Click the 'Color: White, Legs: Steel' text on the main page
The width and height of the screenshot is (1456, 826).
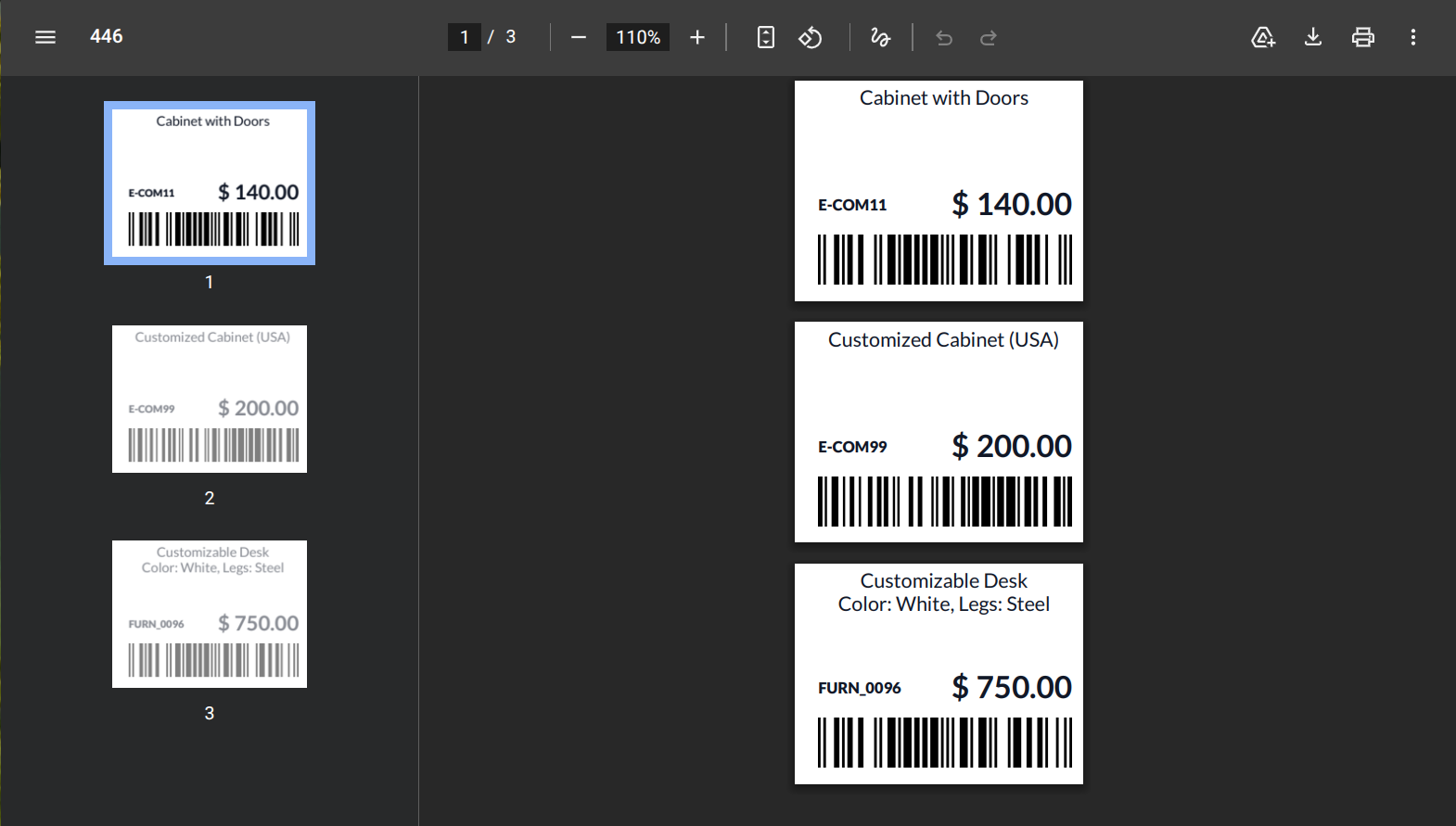(x=944, y=604)
